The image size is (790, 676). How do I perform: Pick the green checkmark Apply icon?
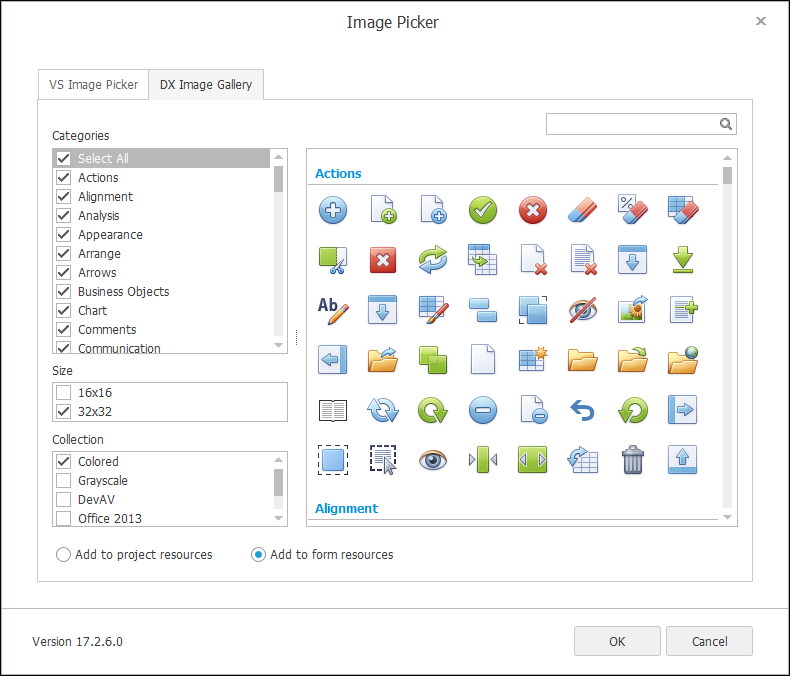tap(483, 210)
